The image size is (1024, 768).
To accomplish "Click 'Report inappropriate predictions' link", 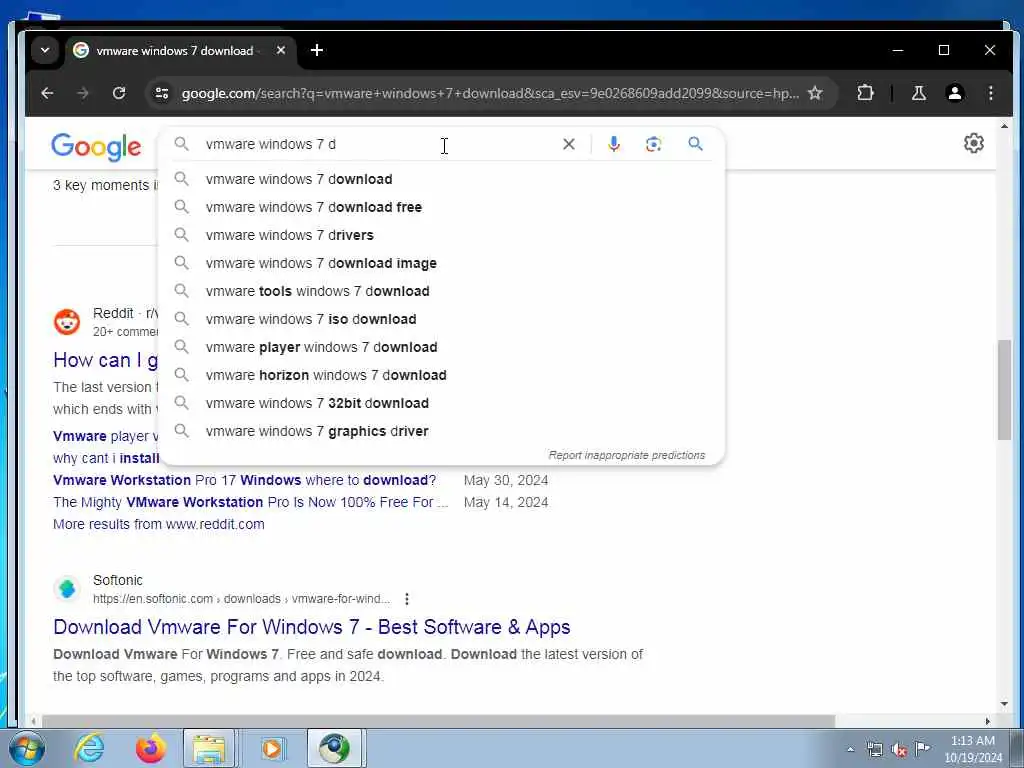I will pos(626,455).
